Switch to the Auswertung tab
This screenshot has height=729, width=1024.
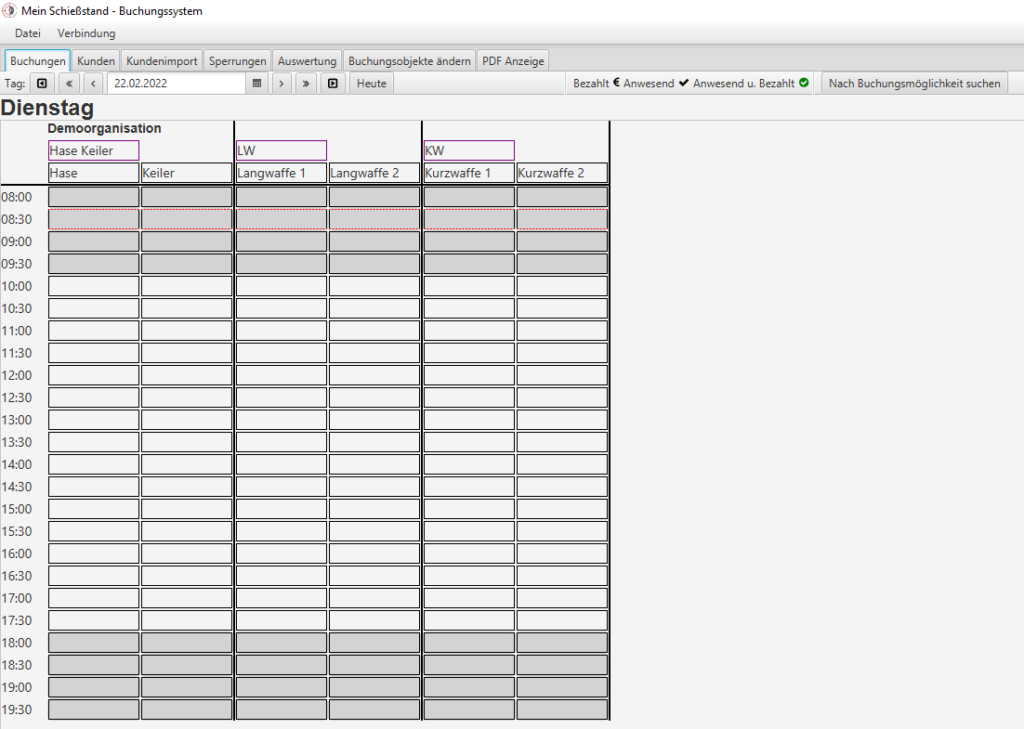tap(307, 61)
